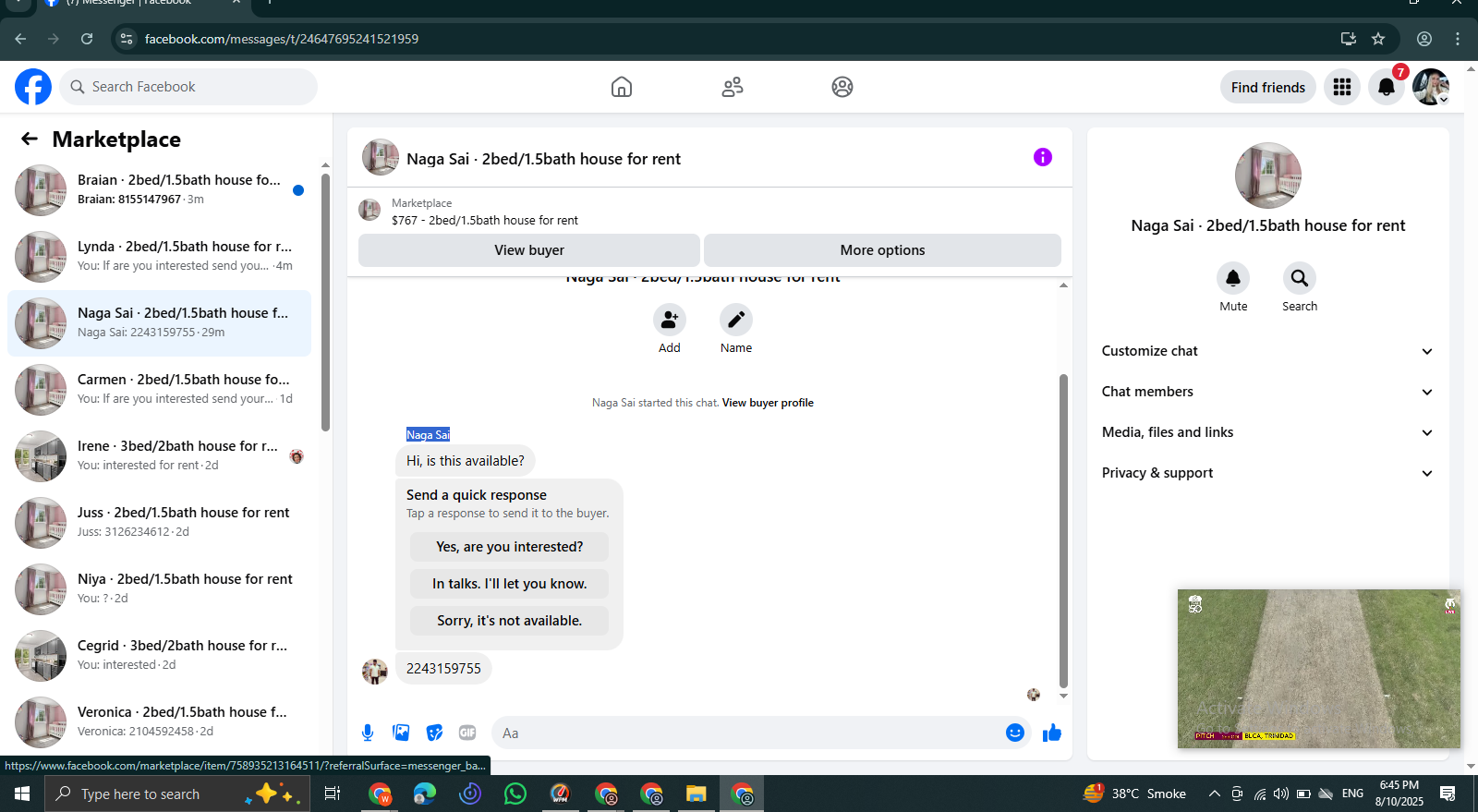Screen dimensions: 1478x812
Task: Click the conversation list scrollbar thumb
Action: 325,302
